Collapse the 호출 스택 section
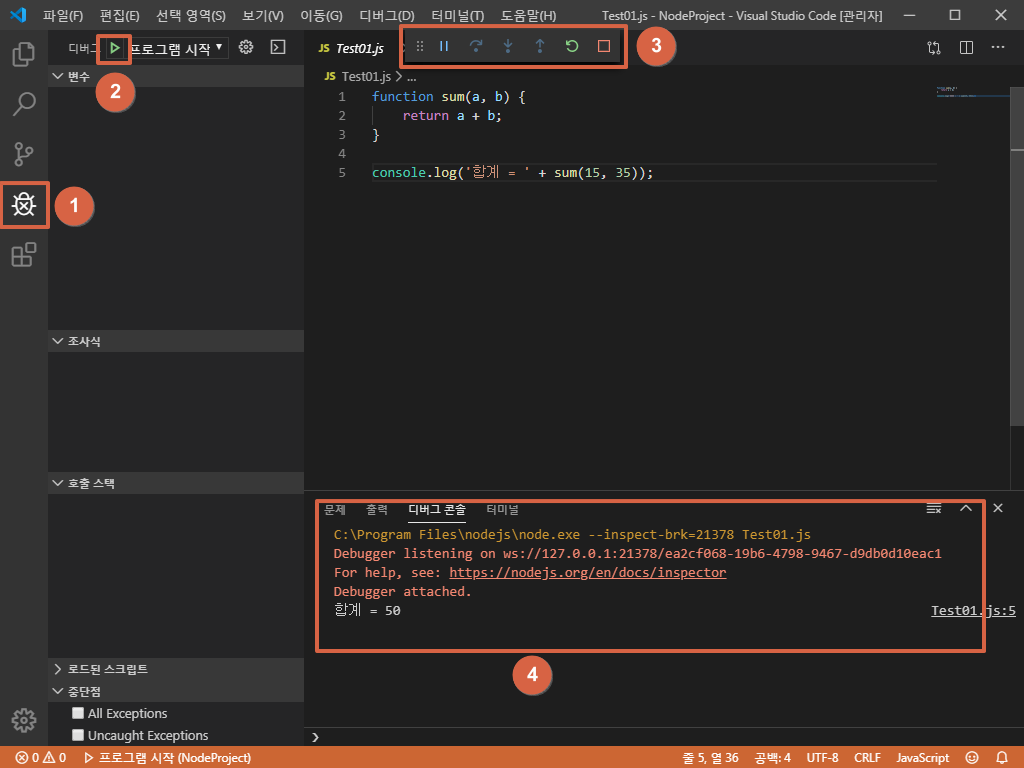The image size is (1024, 768). pyautogui.click(x=176, y=483)
